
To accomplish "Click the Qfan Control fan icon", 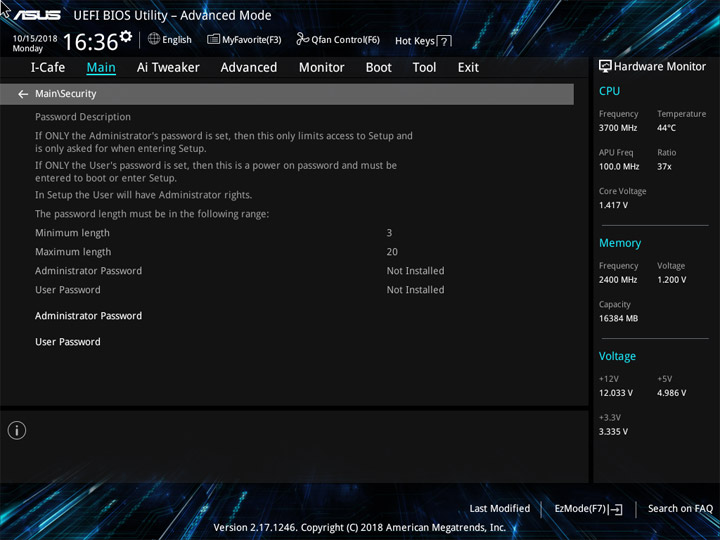I will (x=302, y=39).
